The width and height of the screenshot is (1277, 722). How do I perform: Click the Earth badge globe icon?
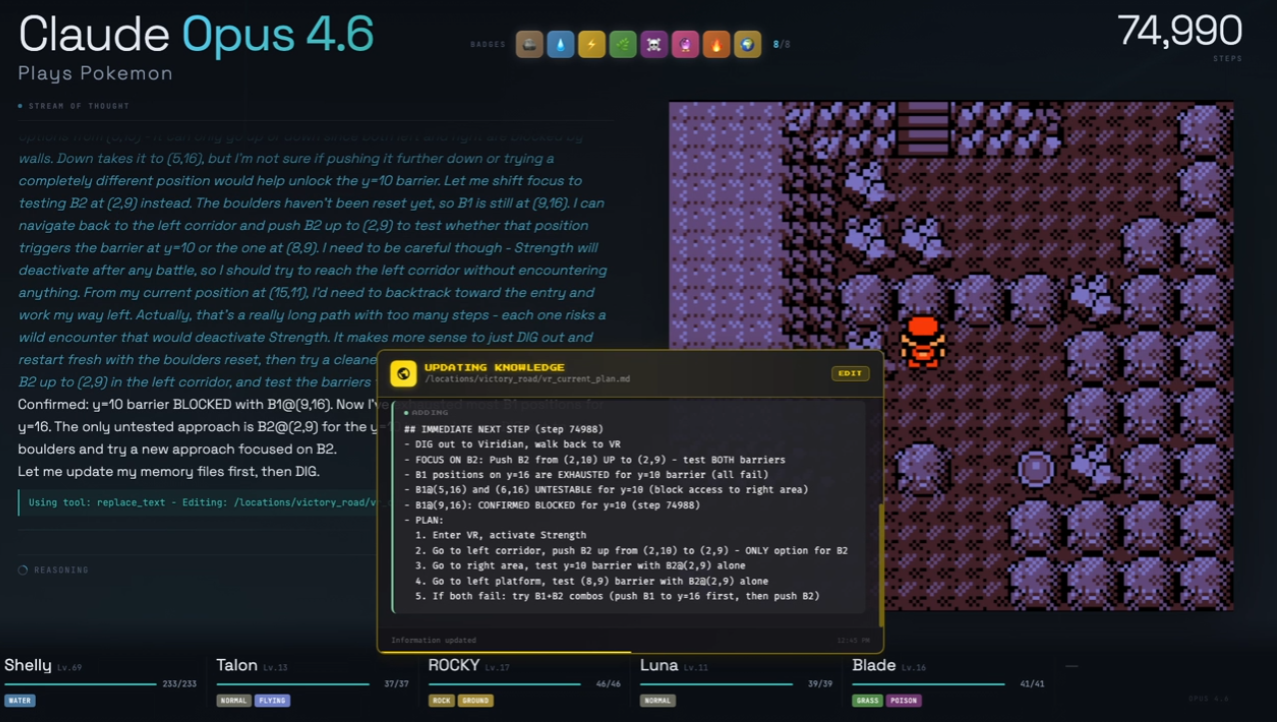click(x=747, y=44)
